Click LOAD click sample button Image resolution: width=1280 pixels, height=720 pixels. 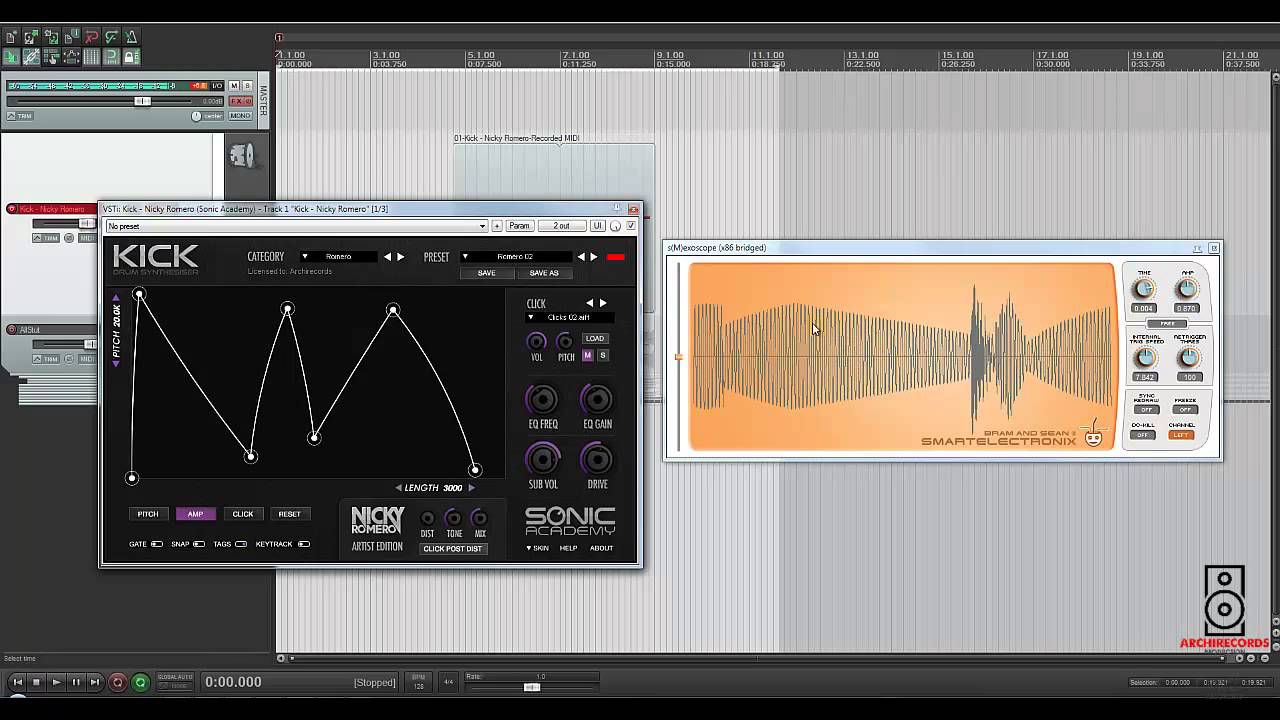tap(595, 339)
